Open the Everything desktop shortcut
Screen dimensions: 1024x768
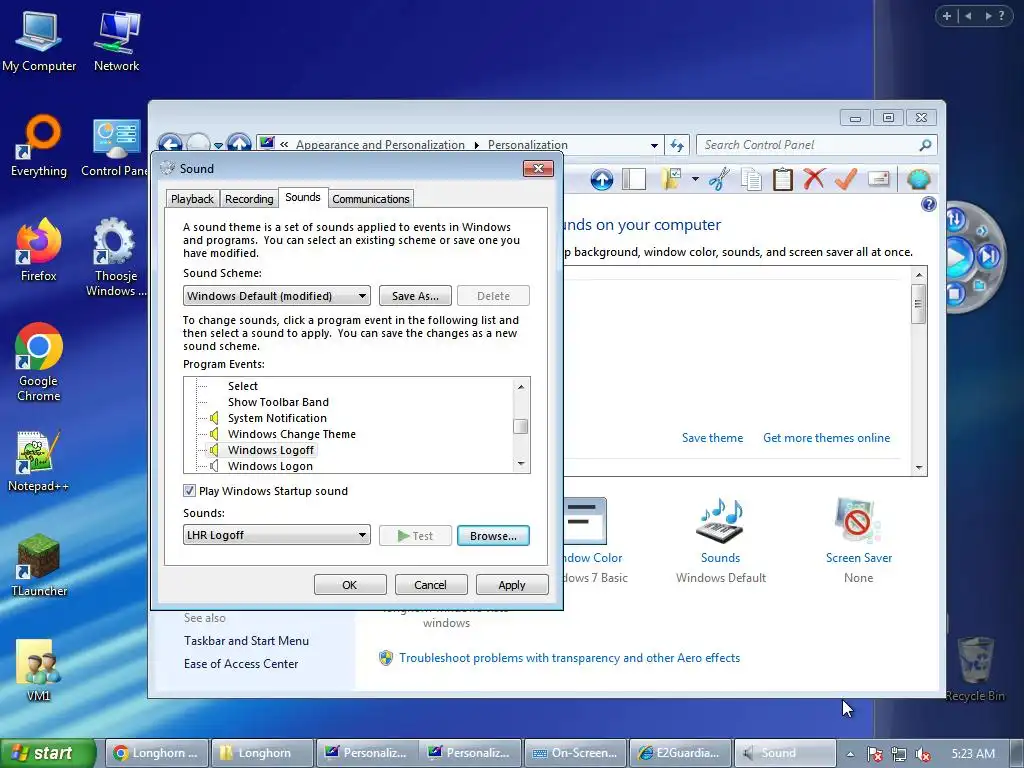pyautogui.click(x=39, y=146)
